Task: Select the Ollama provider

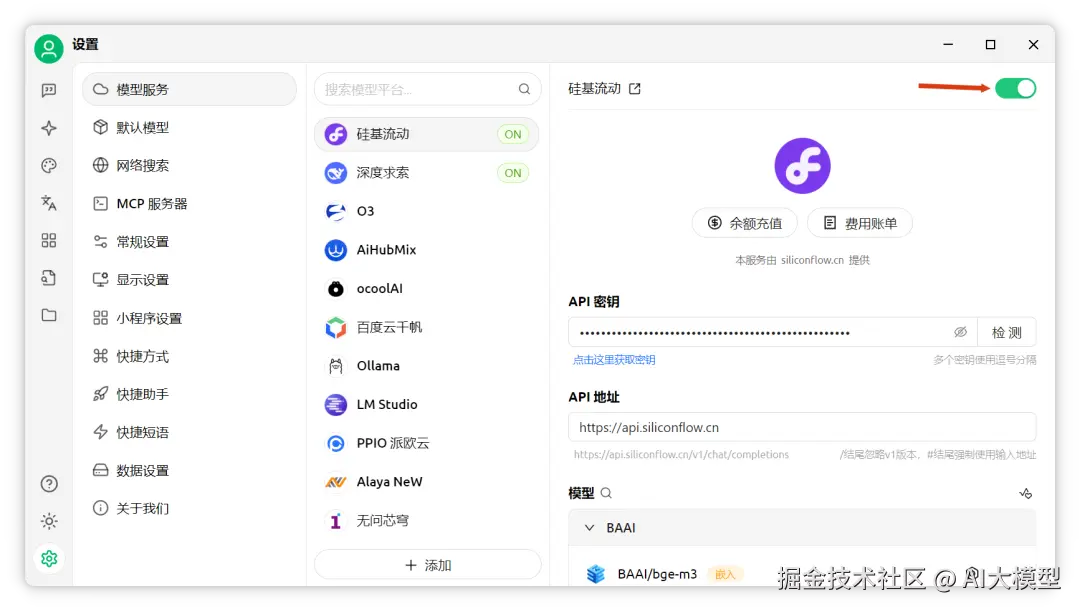Action: point(427,366)
